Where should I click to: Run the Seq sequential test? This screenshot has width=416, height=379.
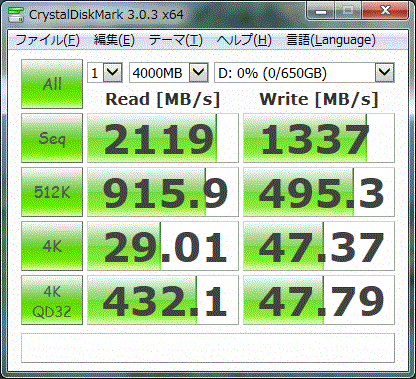tap(52, 138)
